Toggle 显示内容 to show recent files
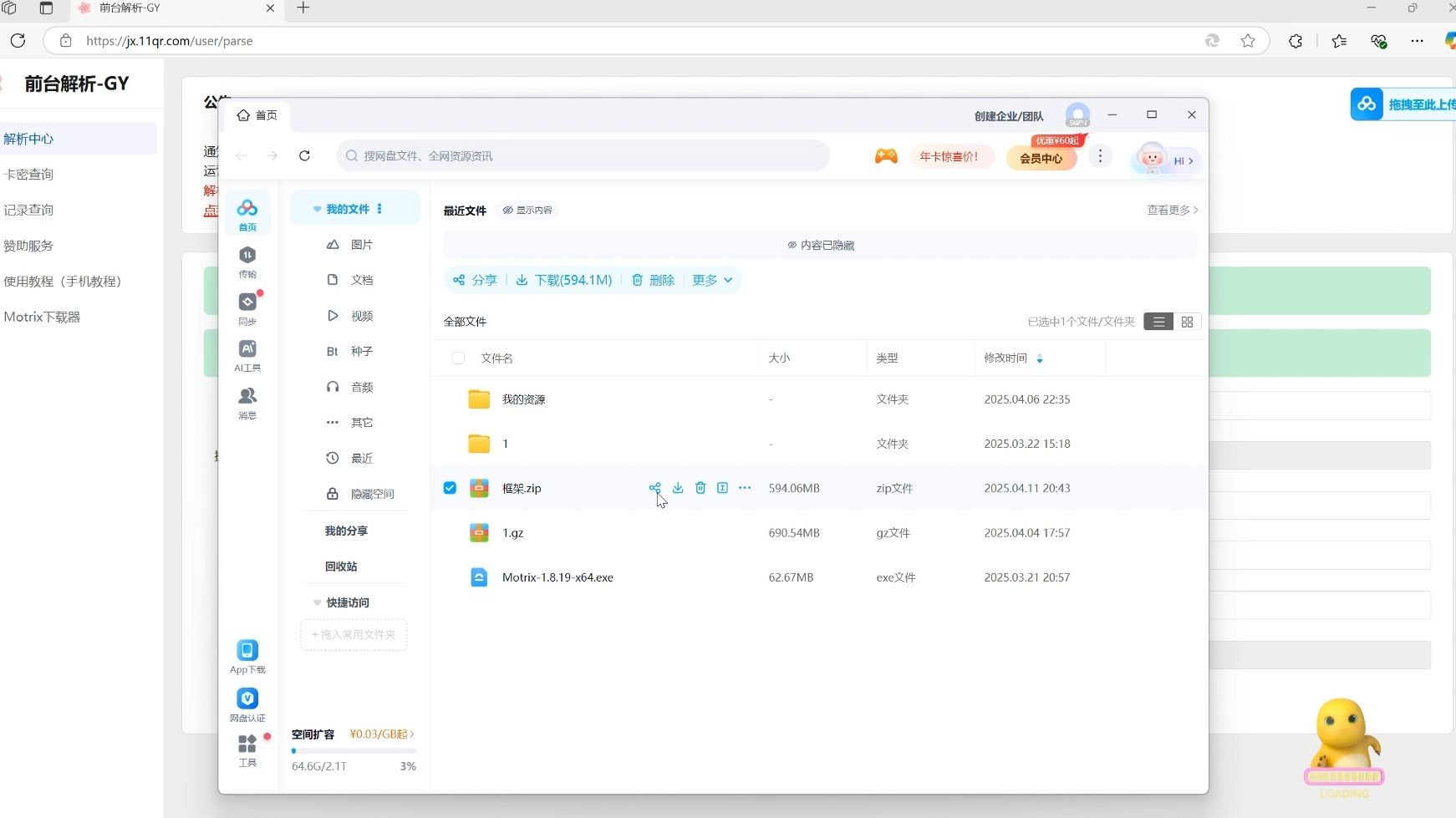Viewport: 1456px width, 818px height. pyautogui.click(x=527, y=210)
